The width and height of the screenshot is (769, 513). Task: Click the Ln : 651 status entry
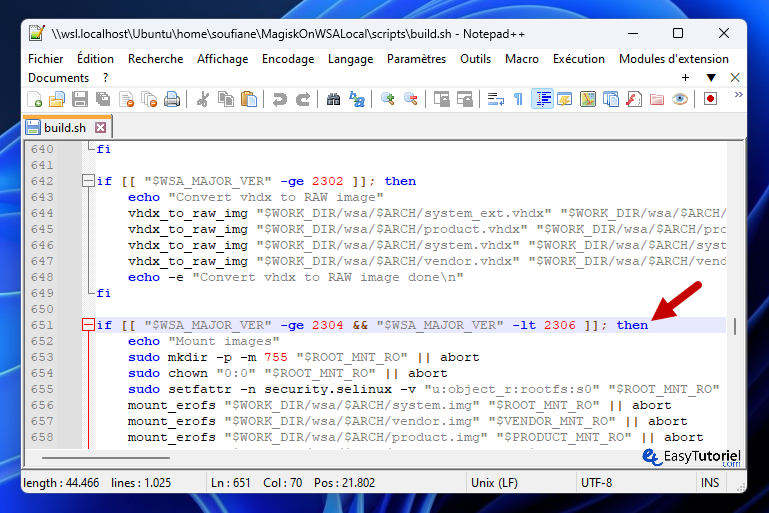(x=231, y=483)
